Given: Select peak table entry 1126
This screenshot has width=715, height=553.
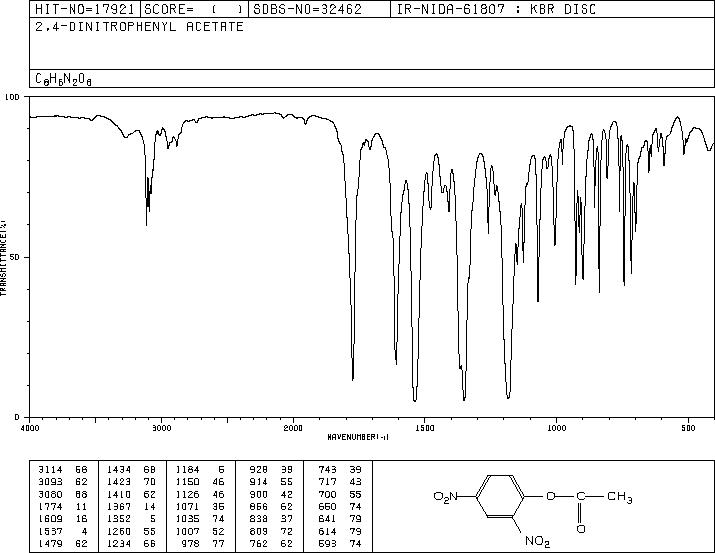Looking at the screenshot, I should (x=200, y=495).
